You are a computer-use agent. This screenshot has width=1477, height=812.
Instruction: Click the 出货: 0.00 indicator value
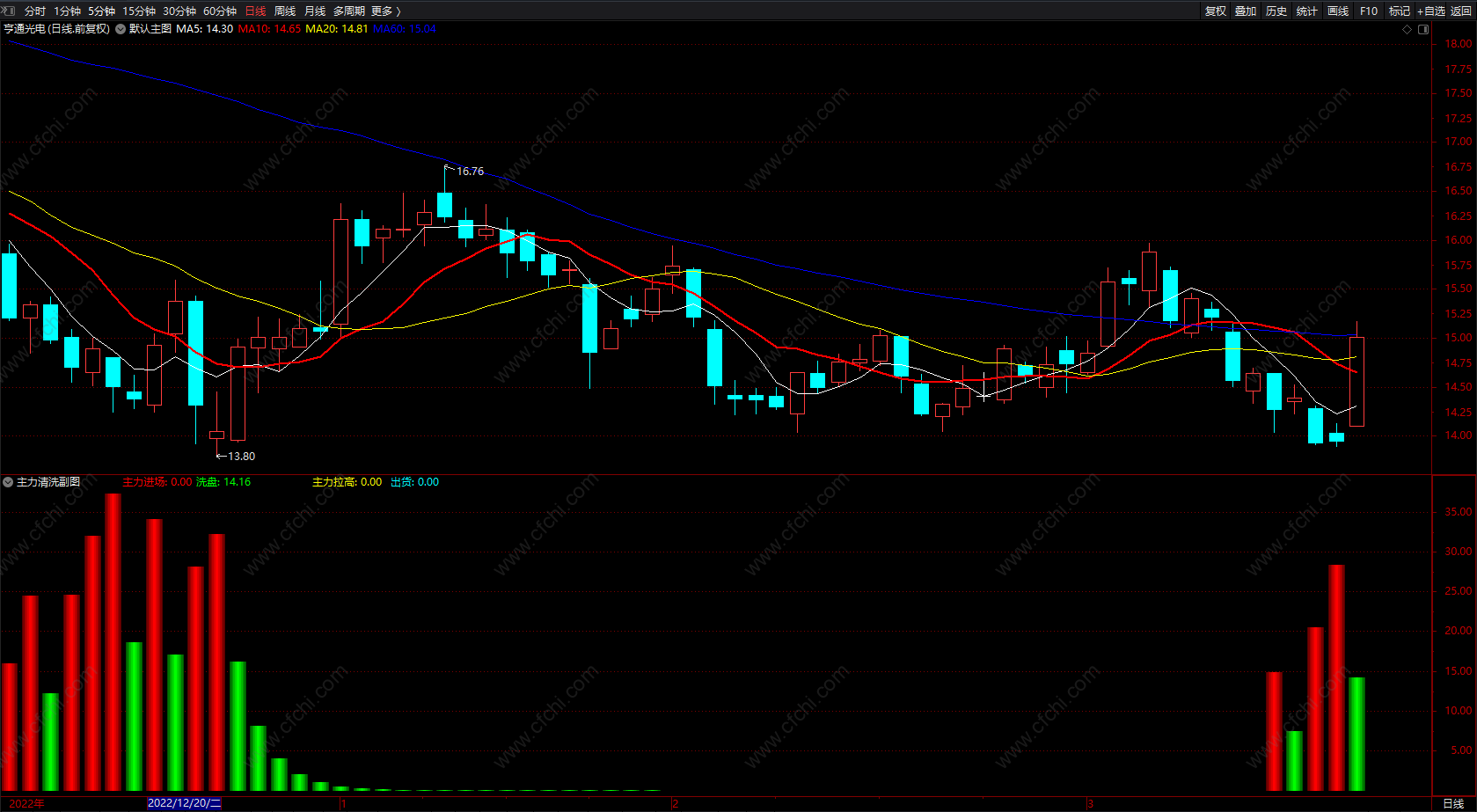[415, 482]
